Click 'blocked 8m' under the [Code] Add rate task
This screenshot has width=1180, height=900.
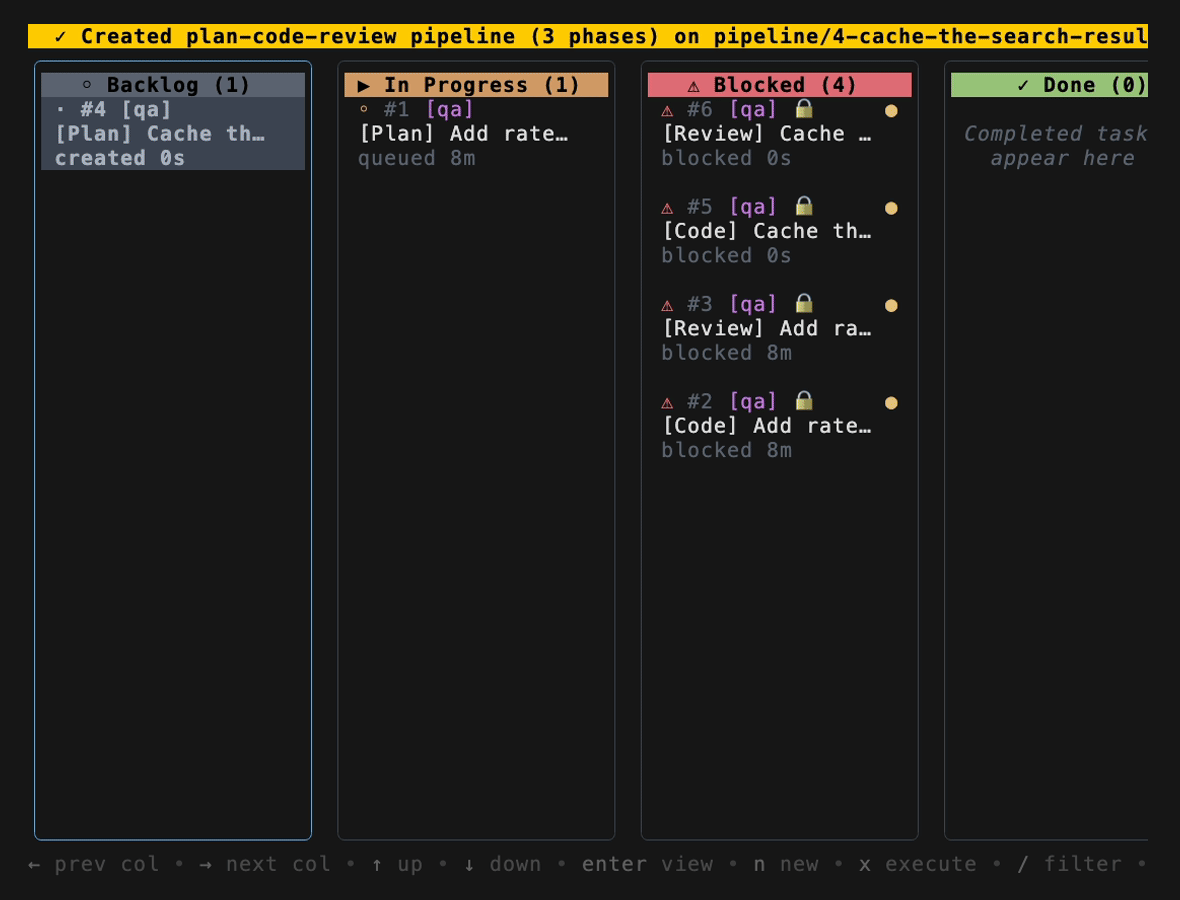pos(726,450)
